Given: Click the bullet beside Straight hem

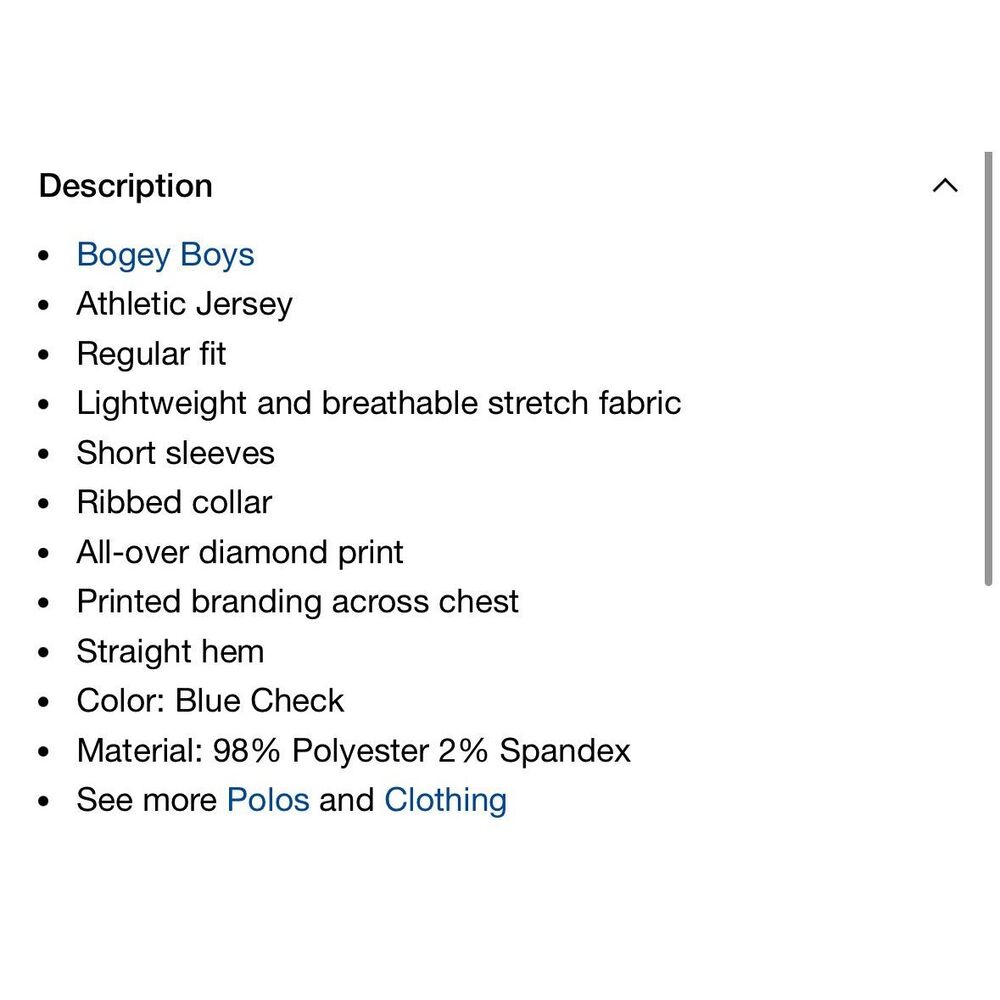Looking at the screenshot, I should coord(43,652).
